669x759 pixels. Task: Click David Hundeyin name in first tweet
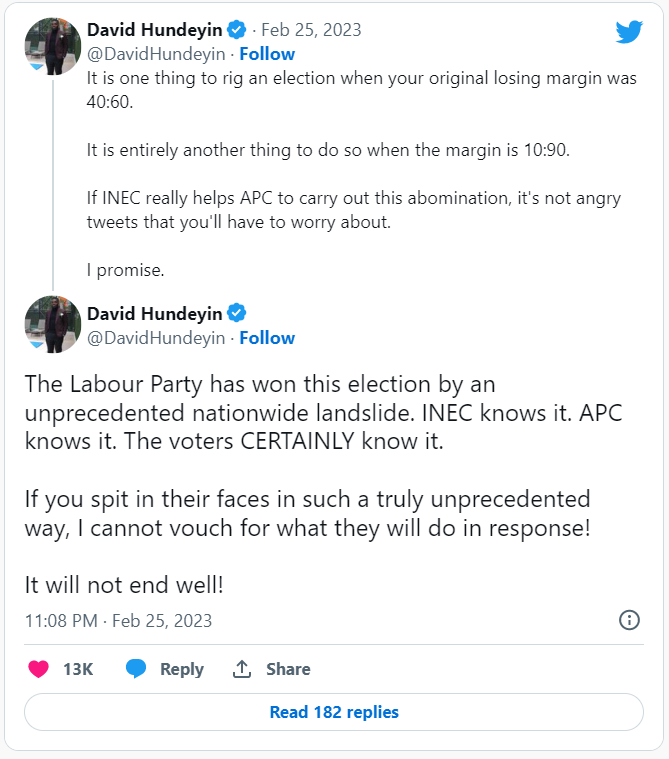[x=156, y=29]
